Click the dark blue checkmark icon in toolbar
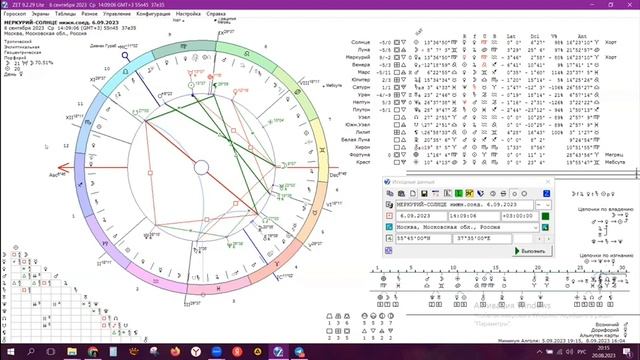This screenshot has width=640, height=360. tap(481, 193)
